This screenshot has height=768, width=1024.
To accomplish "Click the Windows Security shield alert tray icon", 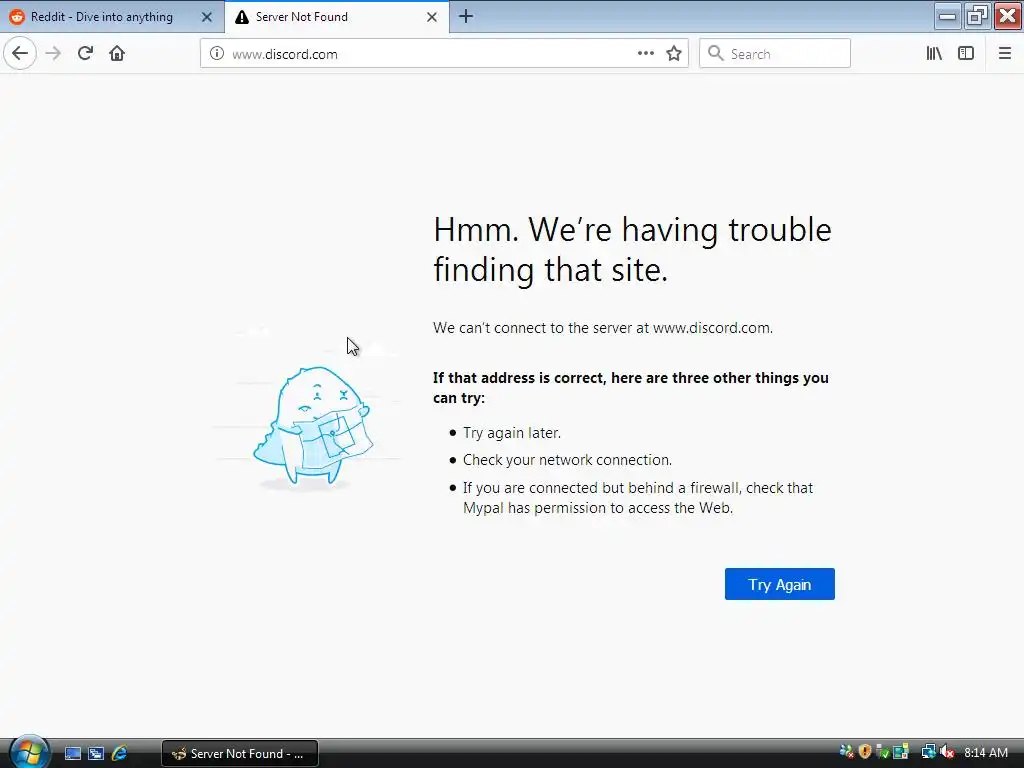I will (x=865, y=752).
